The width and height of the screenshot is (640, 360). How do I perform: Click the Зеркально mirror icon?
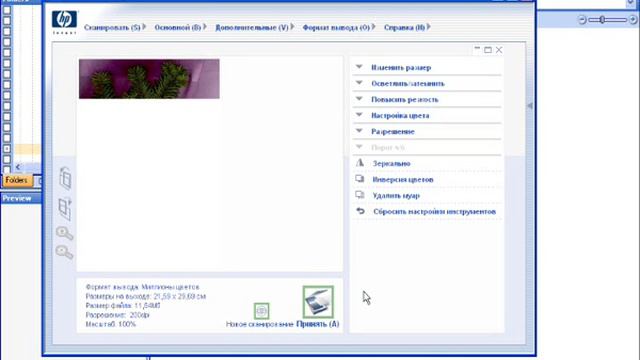(360, 163)
